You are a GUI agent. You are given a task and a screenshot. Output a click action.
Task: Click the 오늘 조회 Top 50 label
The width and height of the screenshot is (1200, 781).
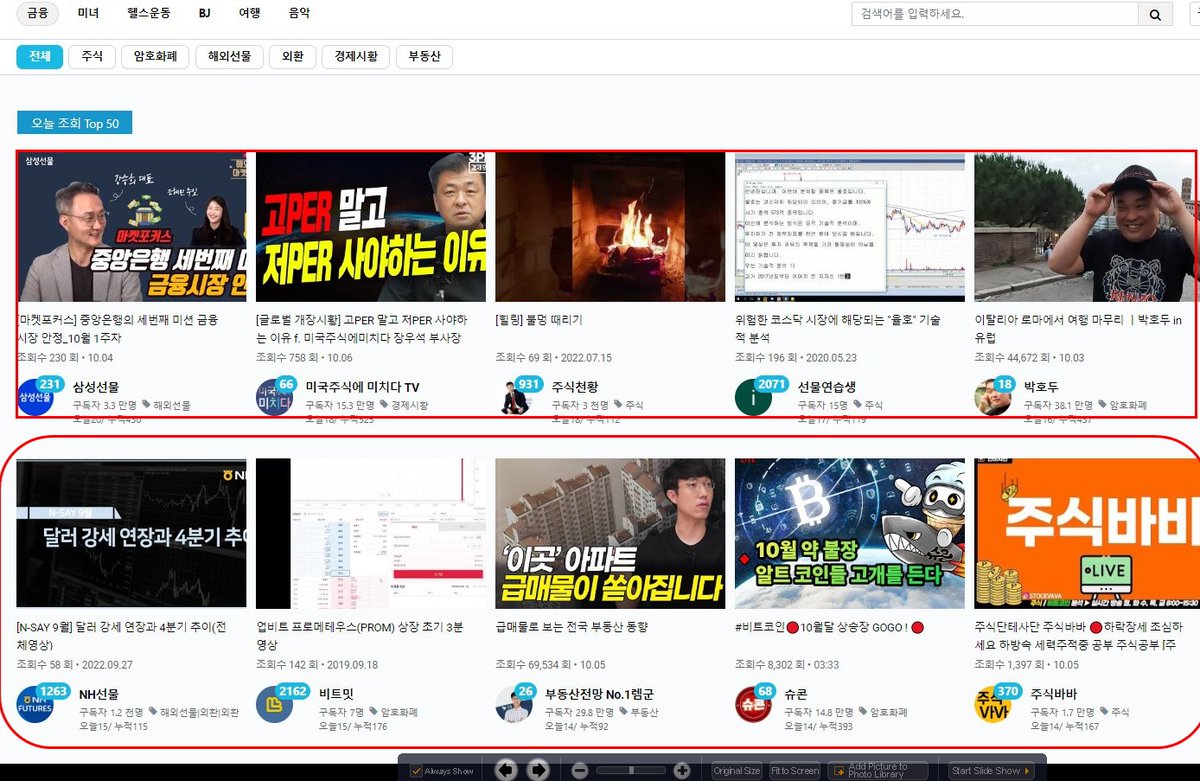point(75,123)
